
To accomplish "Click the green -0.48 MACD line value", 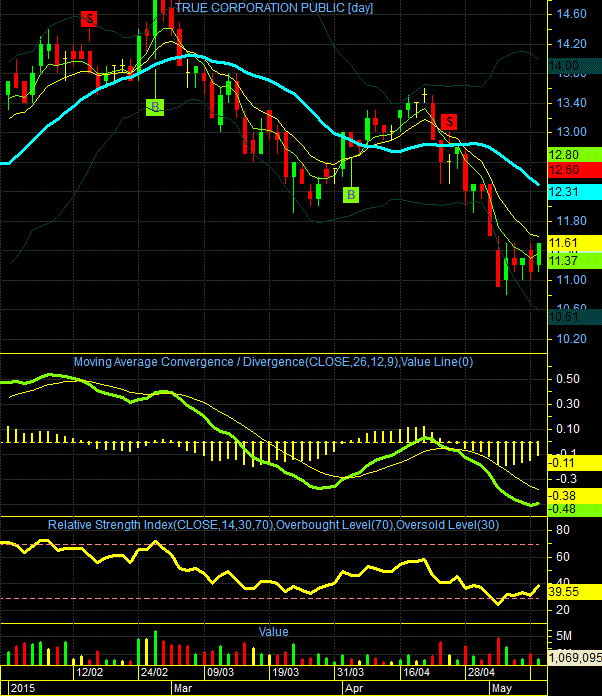I will [575, 509].
